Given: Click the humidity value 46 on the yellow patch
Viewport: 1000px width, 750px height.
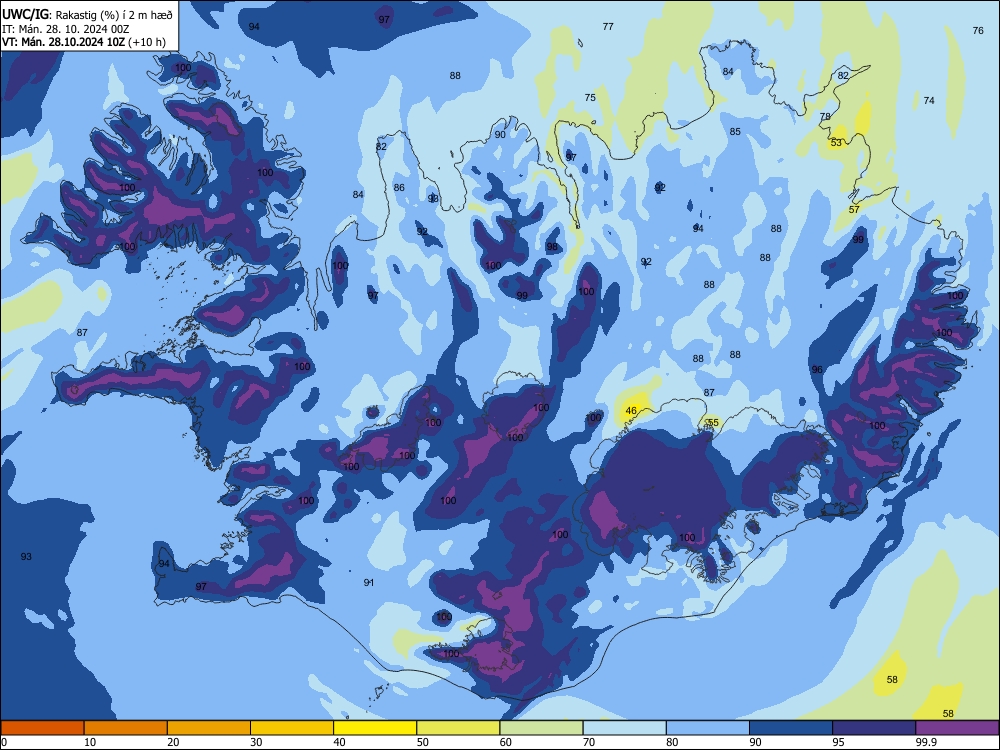Looking at the screenshot, I should pyautogui.click(x=631, y=411).
